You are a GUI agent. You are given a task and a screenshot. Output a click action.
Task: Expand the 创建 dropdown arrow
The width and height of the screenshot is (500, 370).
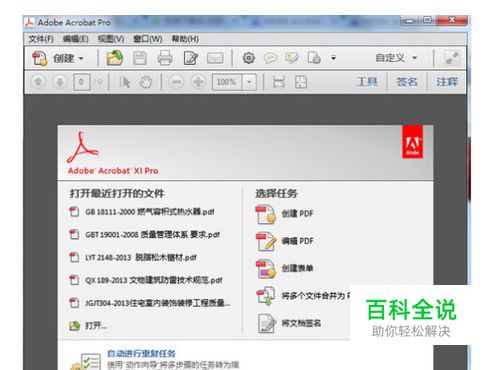point(81,59)
